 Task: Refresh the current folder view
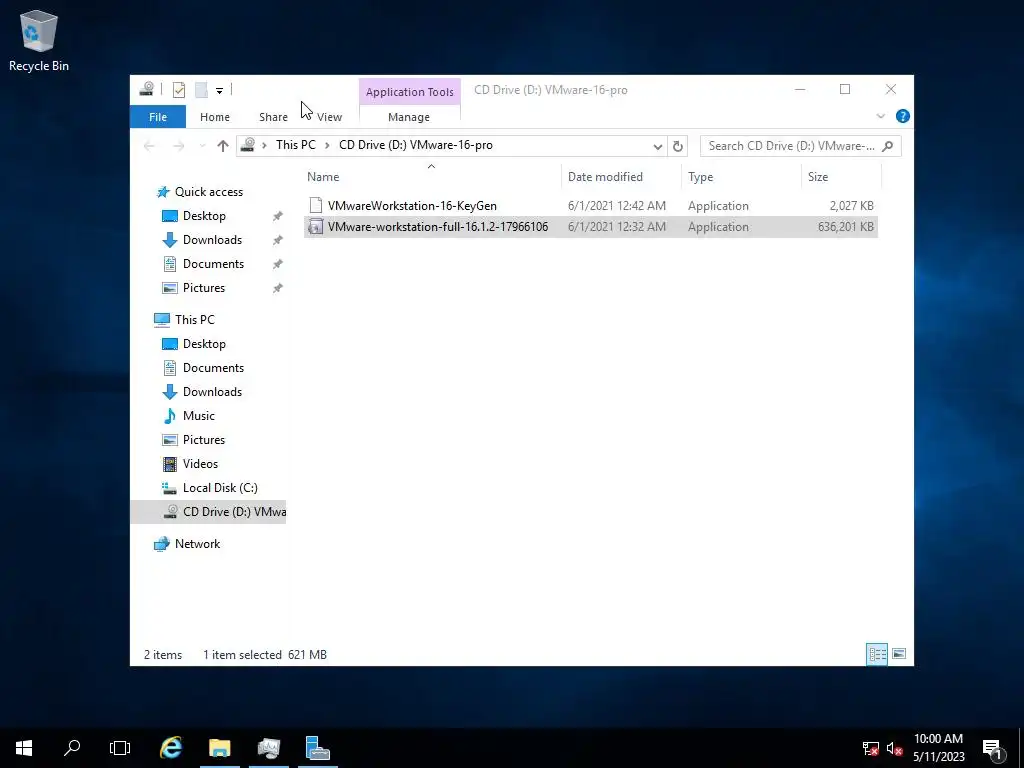pyautogui.click(x=678, y=146)
